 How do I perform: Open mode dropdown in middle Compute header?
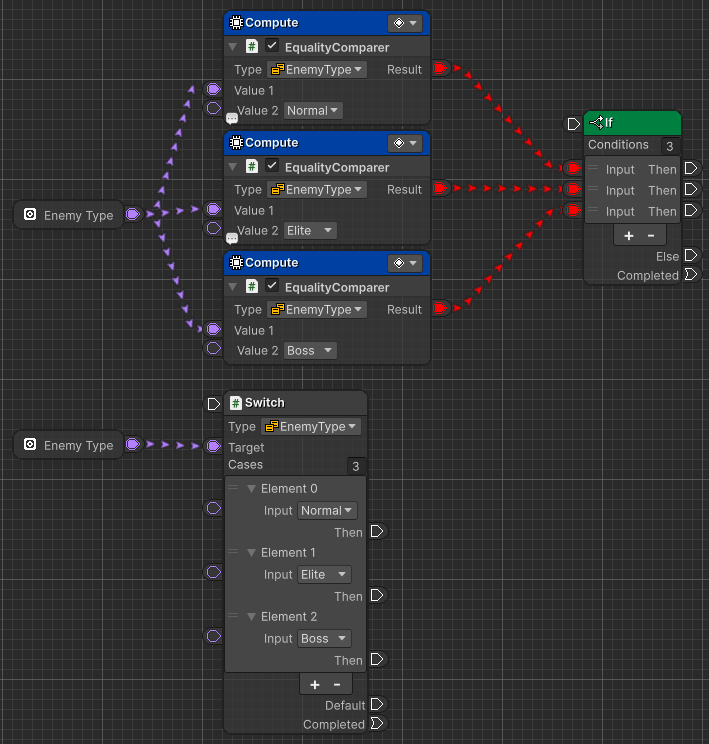[405, 143]
